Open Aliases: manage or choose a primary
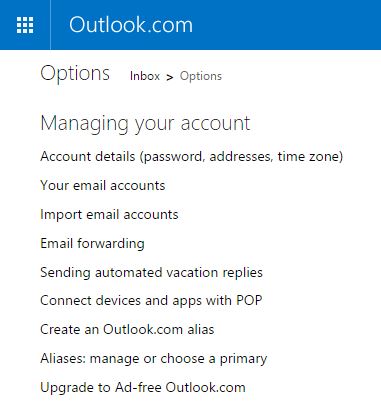This screenshot has width=381, height=415. tap(154, 359)
